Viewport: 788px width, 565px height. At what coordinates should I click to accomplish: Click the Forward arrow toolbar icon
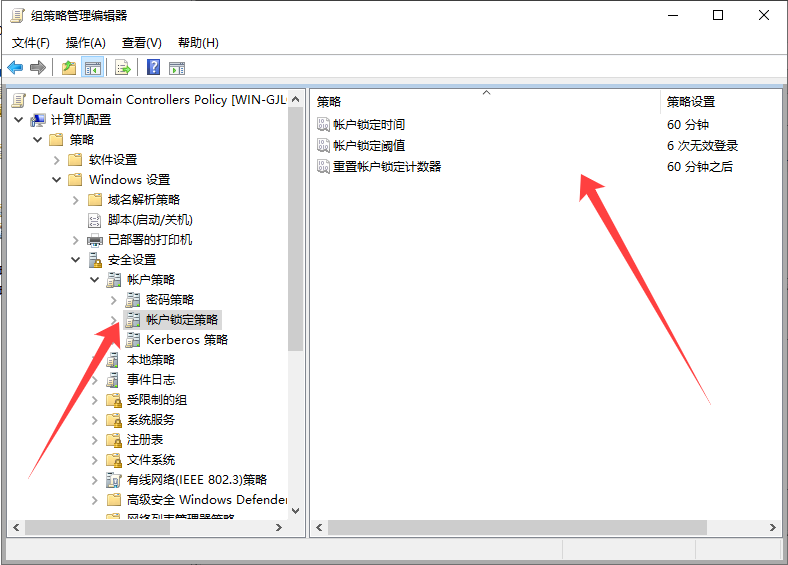[38, 68]
